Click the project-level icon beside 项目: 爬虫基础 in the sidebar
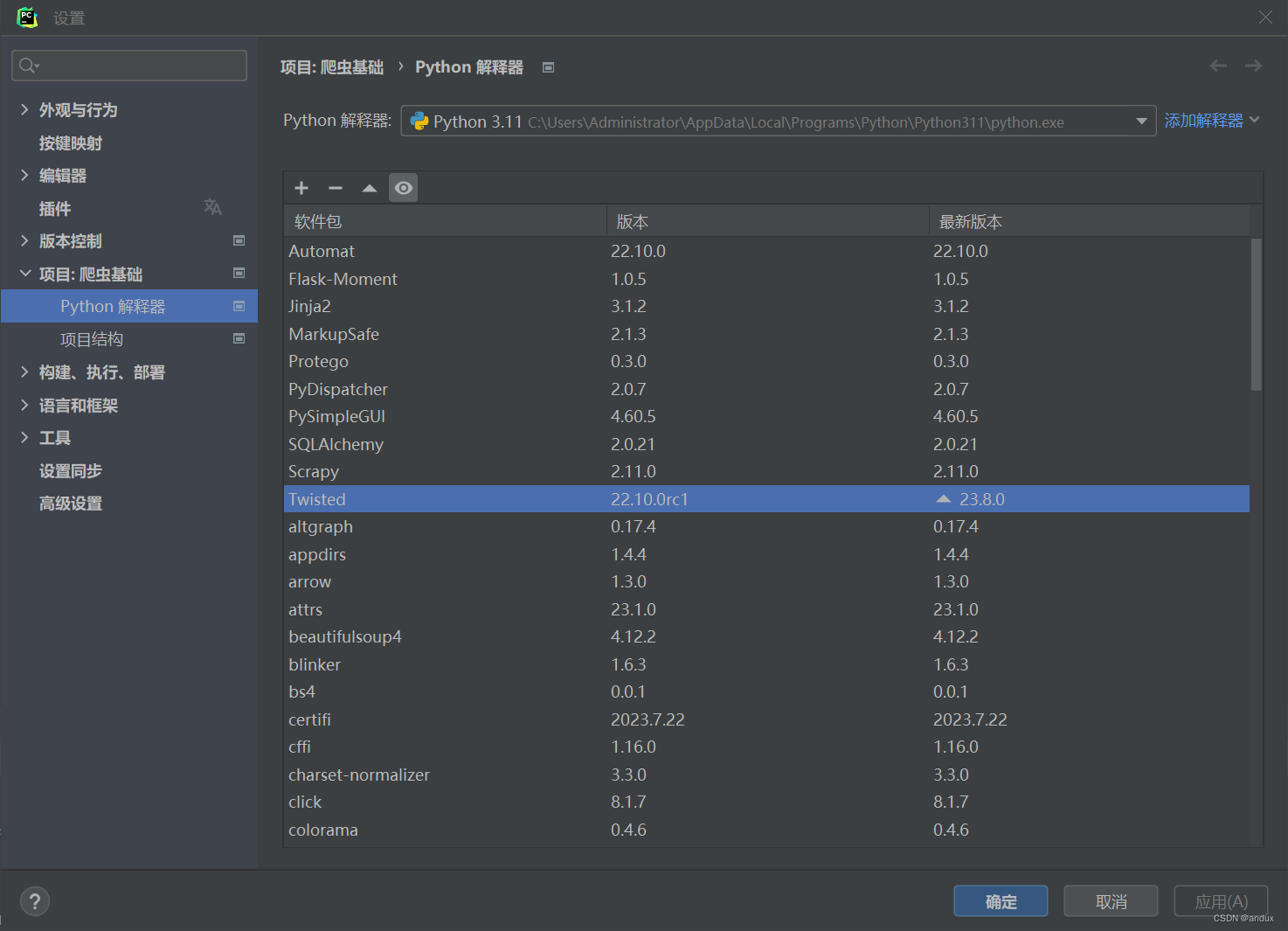Viewport: 1288px width, 931px height. click(239, 273)
